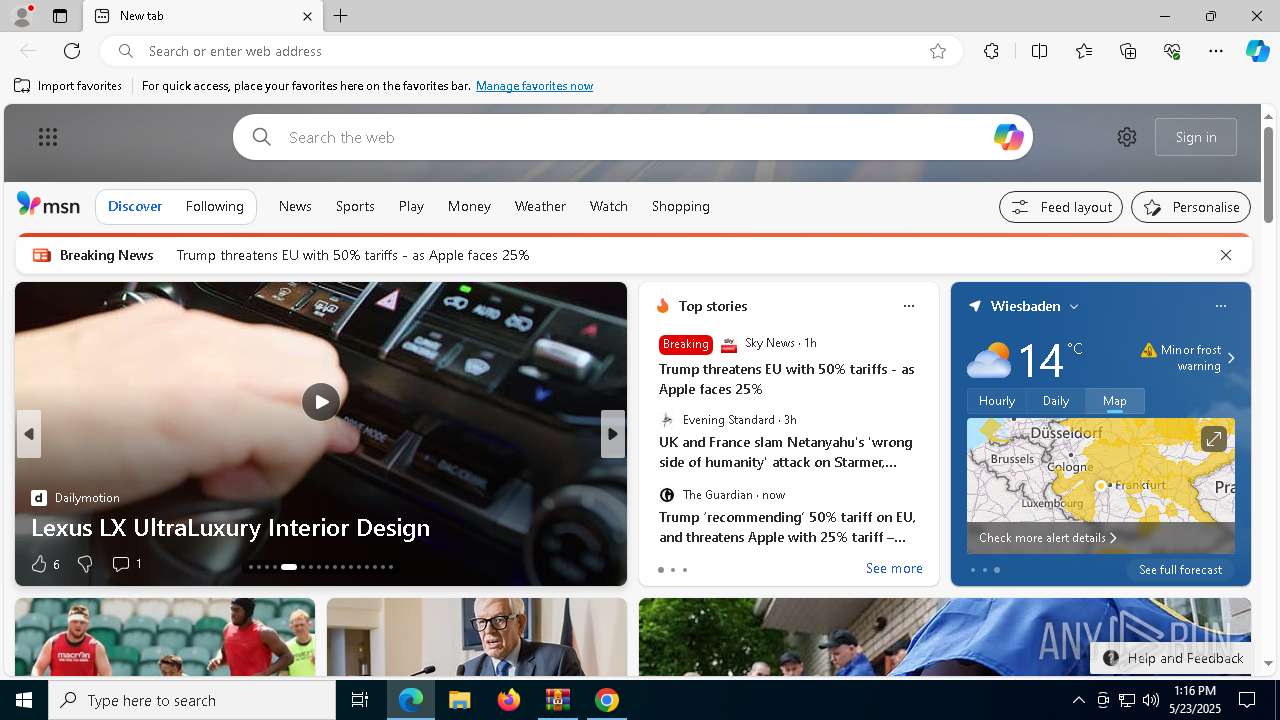1280x720 pixels.
Task: Open Firefox from the taskbar
Action: [509, 700]
